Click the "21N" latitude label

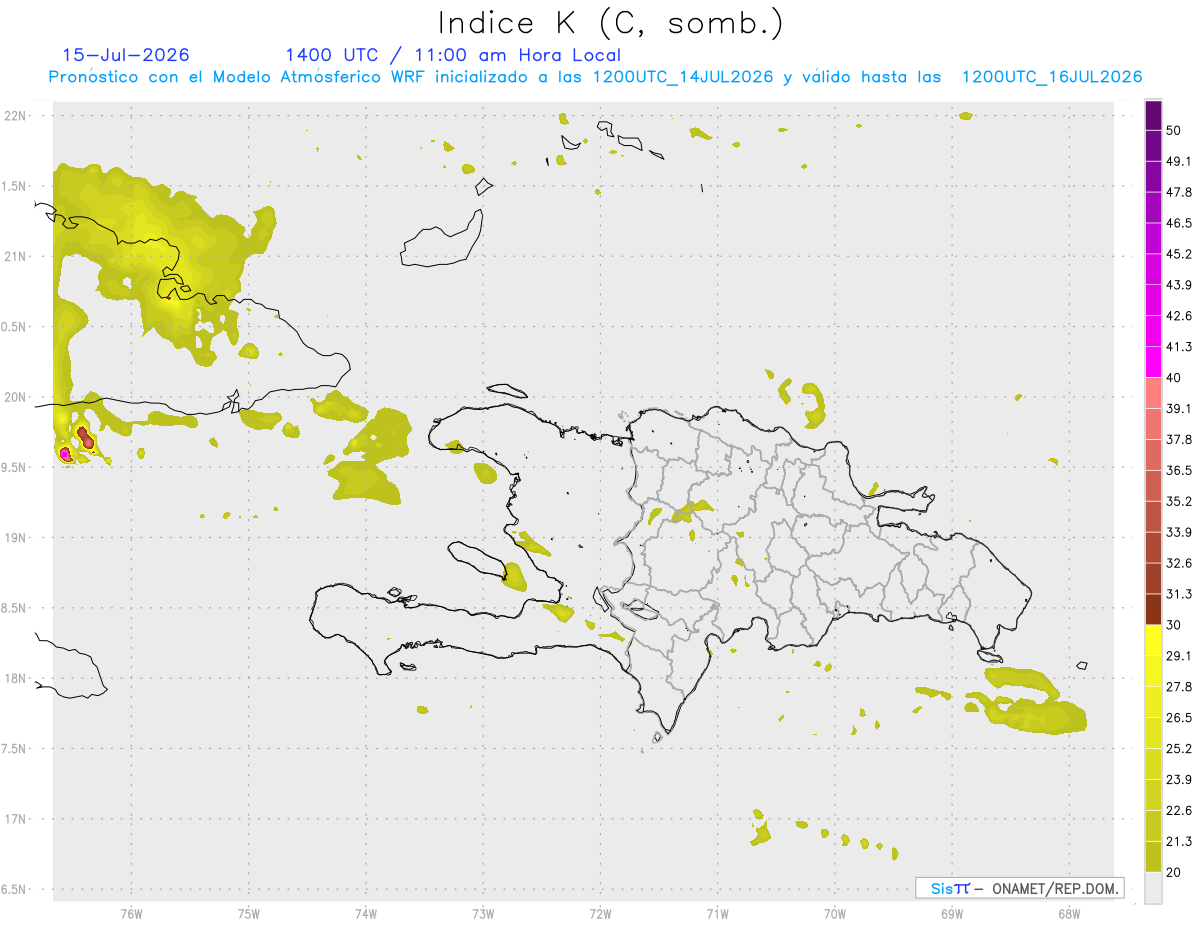pos(16,256)
